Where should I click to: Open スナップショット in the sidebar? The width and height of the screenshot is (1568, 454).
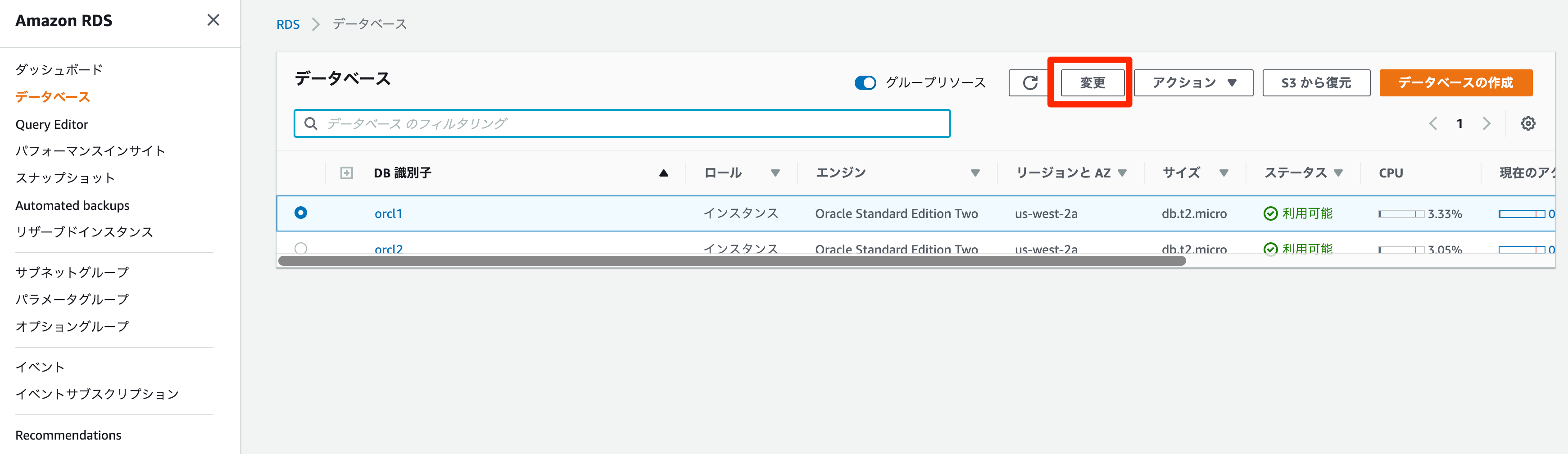(x=65, y=178)
